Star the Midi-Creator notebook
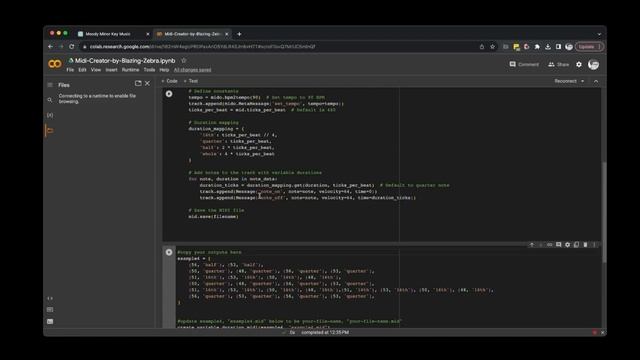The image size is (640, 360). (x=184, y=60)
